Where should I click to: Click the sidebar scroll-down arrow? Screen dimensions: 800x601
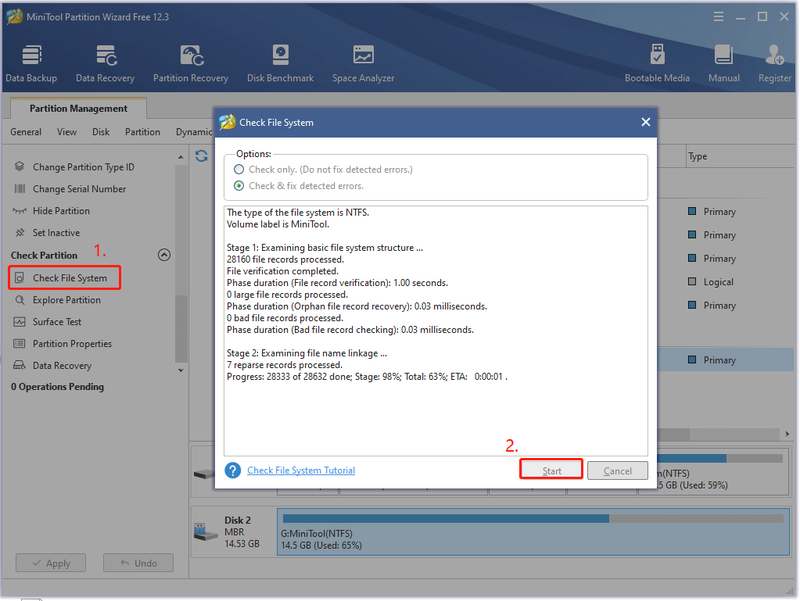click(x=181, y=370)
